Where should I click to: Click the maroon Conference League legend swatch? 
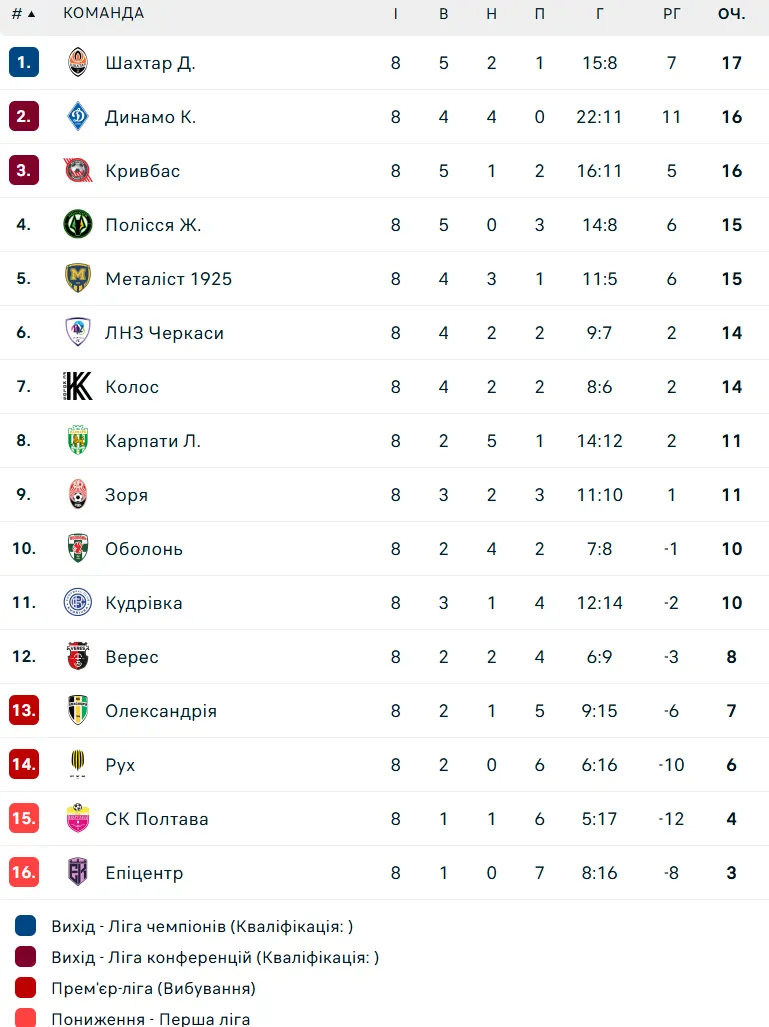coord(26,957)
